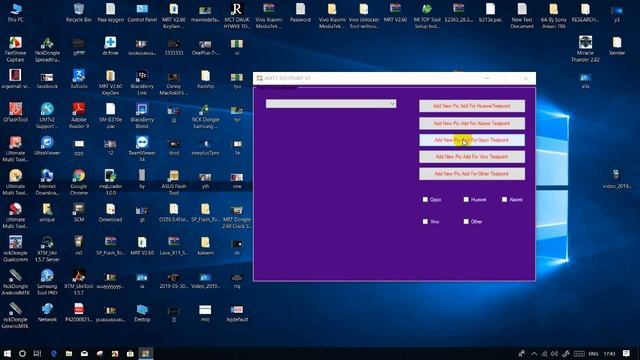
Task: Select Control Panel desktop icon
Action: tap(142, 12)
